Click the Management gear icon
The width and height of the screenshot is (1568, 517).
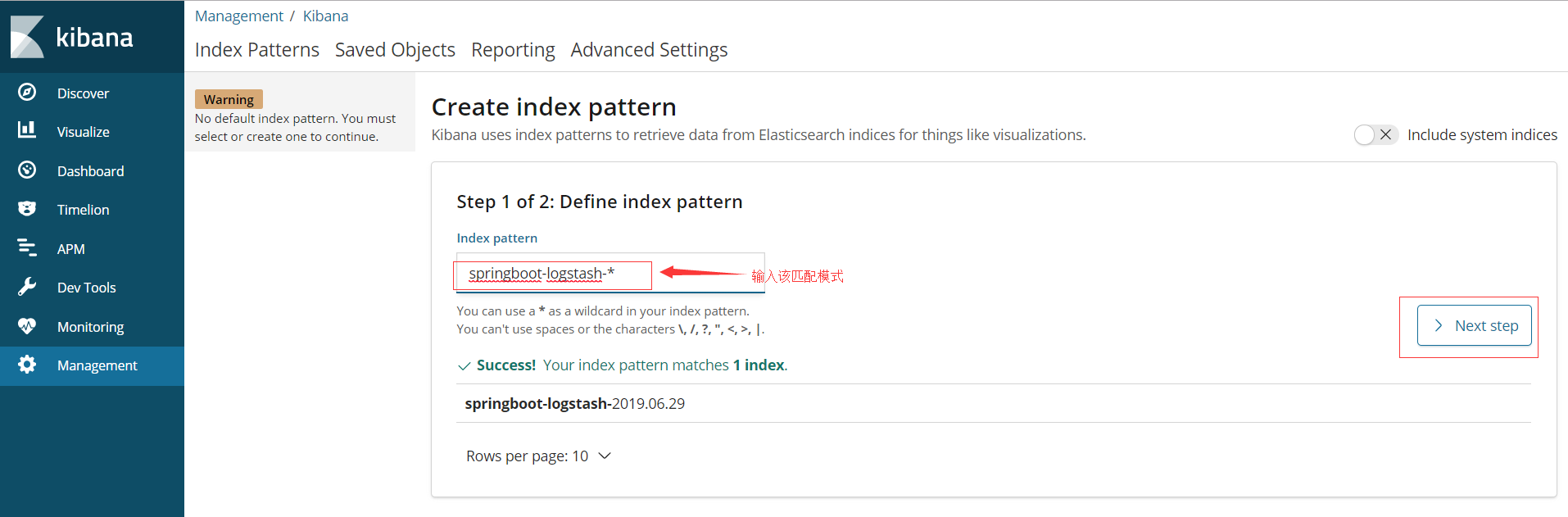27,365
